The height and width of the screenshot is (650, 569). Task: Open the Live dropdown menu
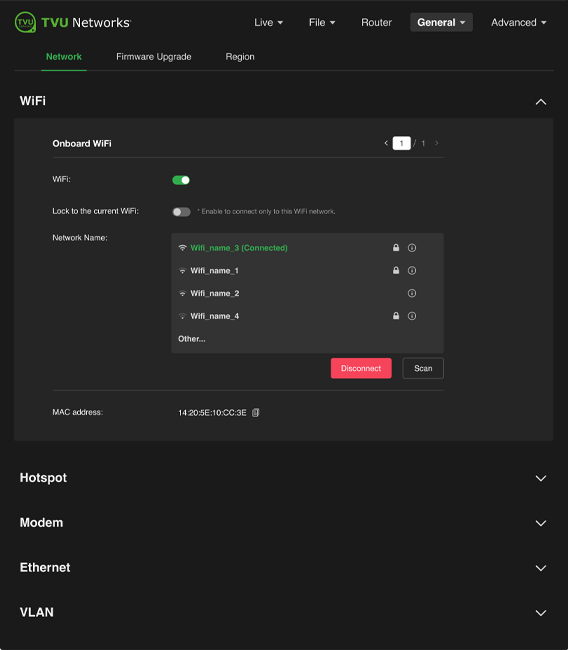(x=269, y=22)
